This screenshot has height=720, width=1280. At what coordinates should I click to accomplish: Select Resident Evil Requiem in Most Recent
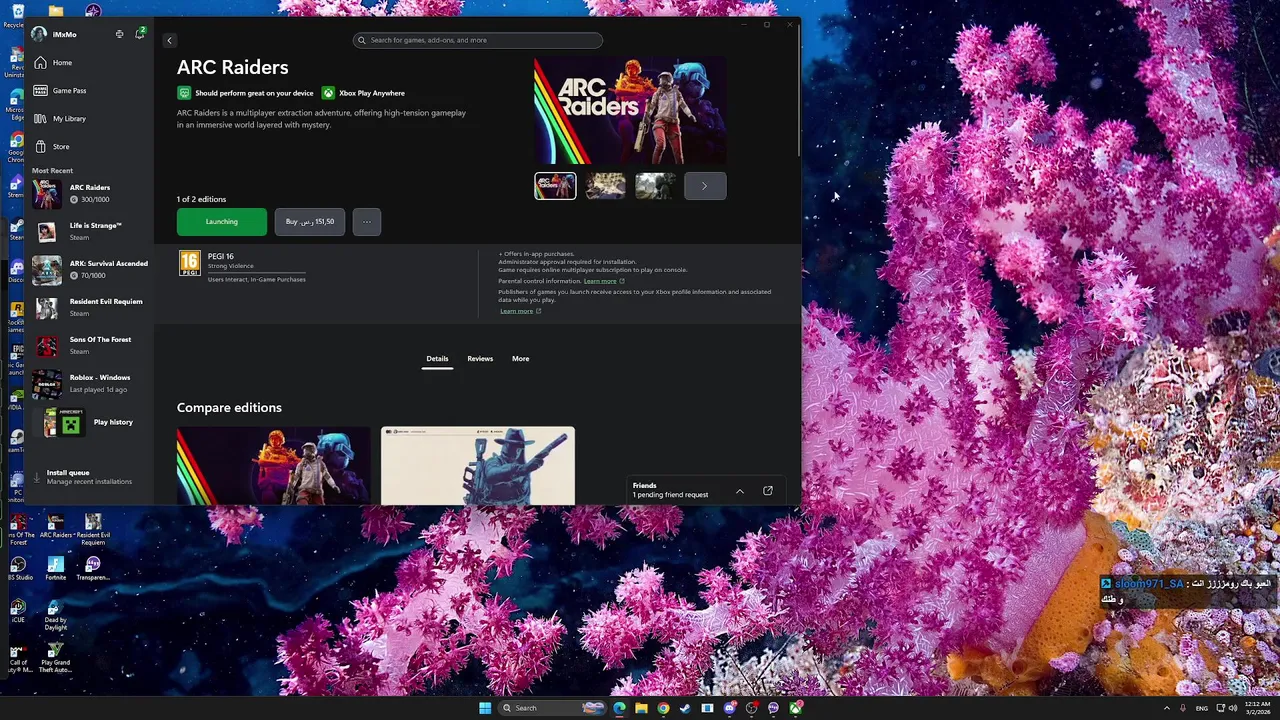pos(90,307)
